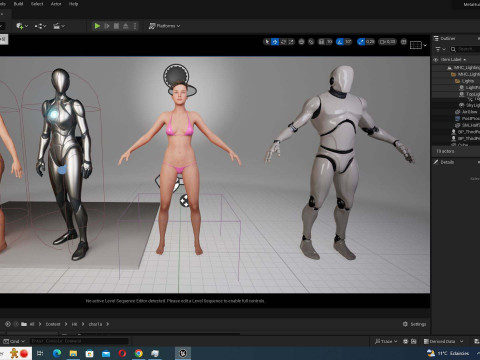Open the Help menu
Viewport: 480px width, 360px height.
coord(73,4)
